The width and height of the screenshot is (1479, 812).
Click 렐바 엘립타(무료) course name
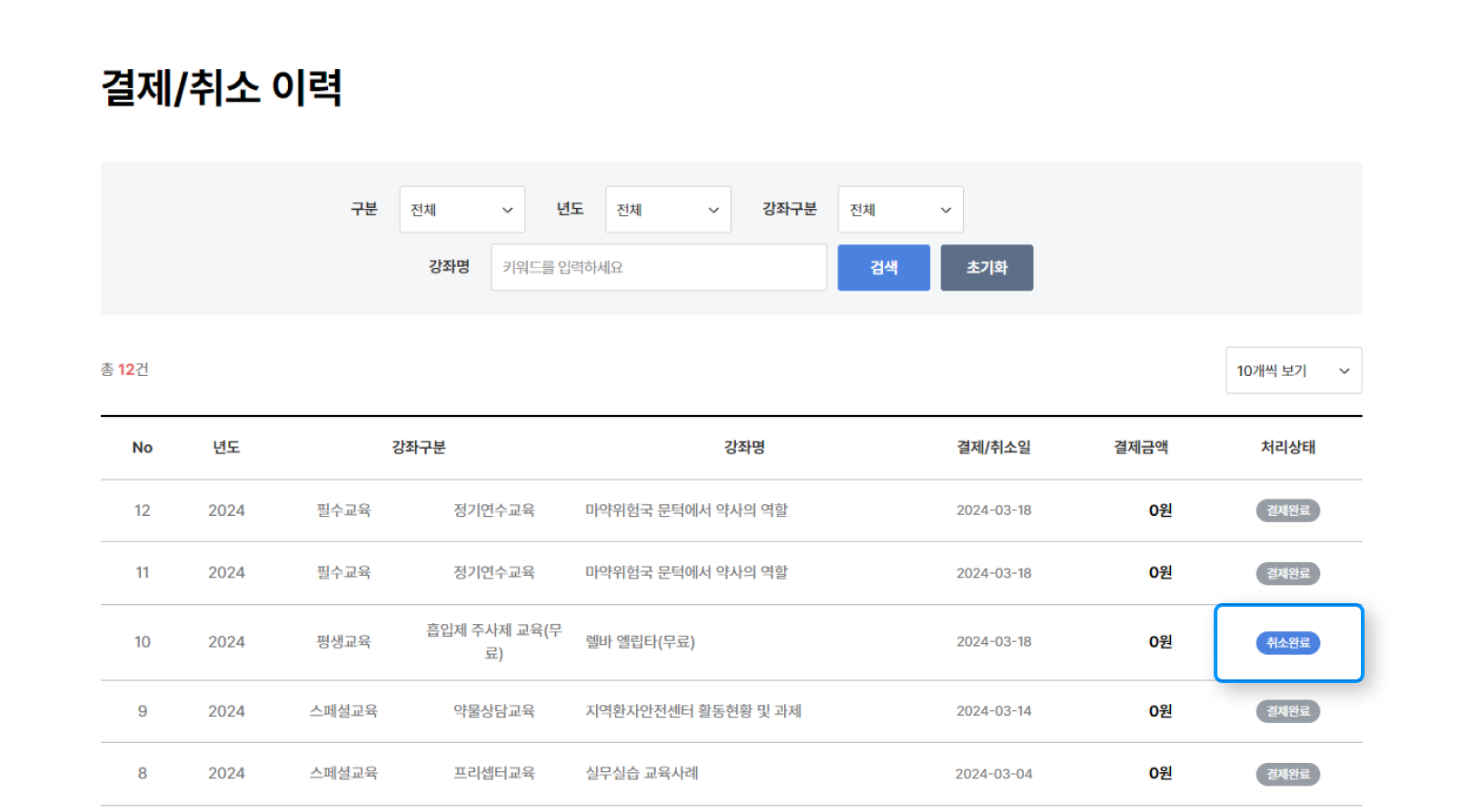(640, 641)
